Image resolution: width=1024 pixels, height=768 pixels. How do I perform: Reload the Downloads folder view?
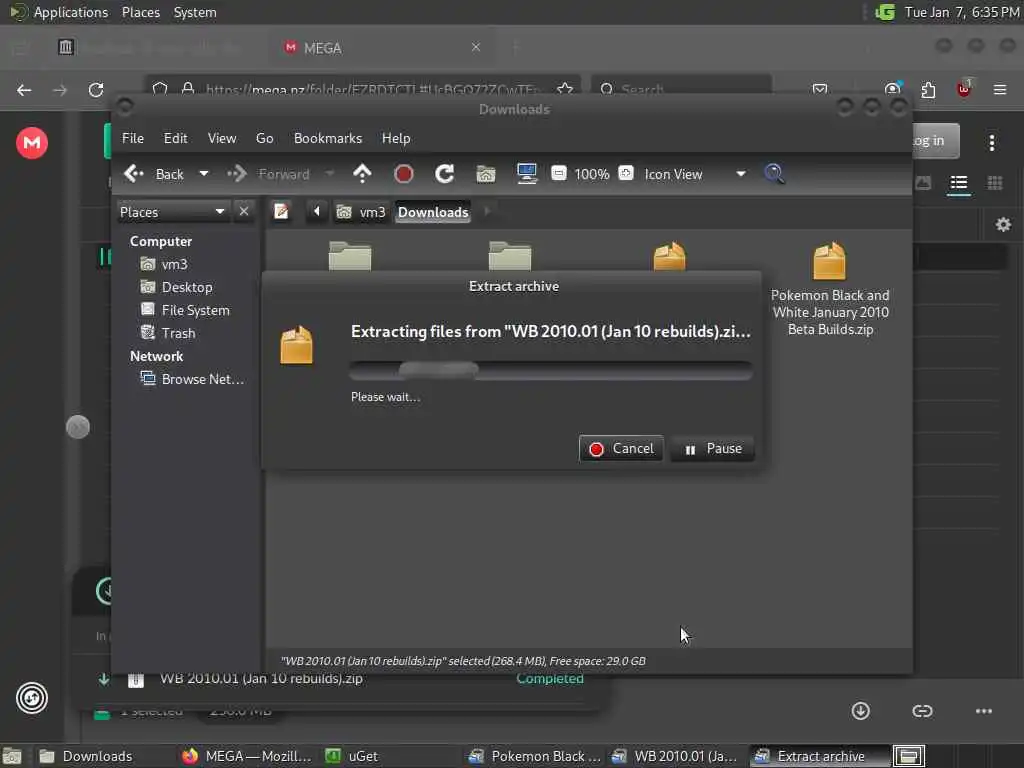[445, 174]
